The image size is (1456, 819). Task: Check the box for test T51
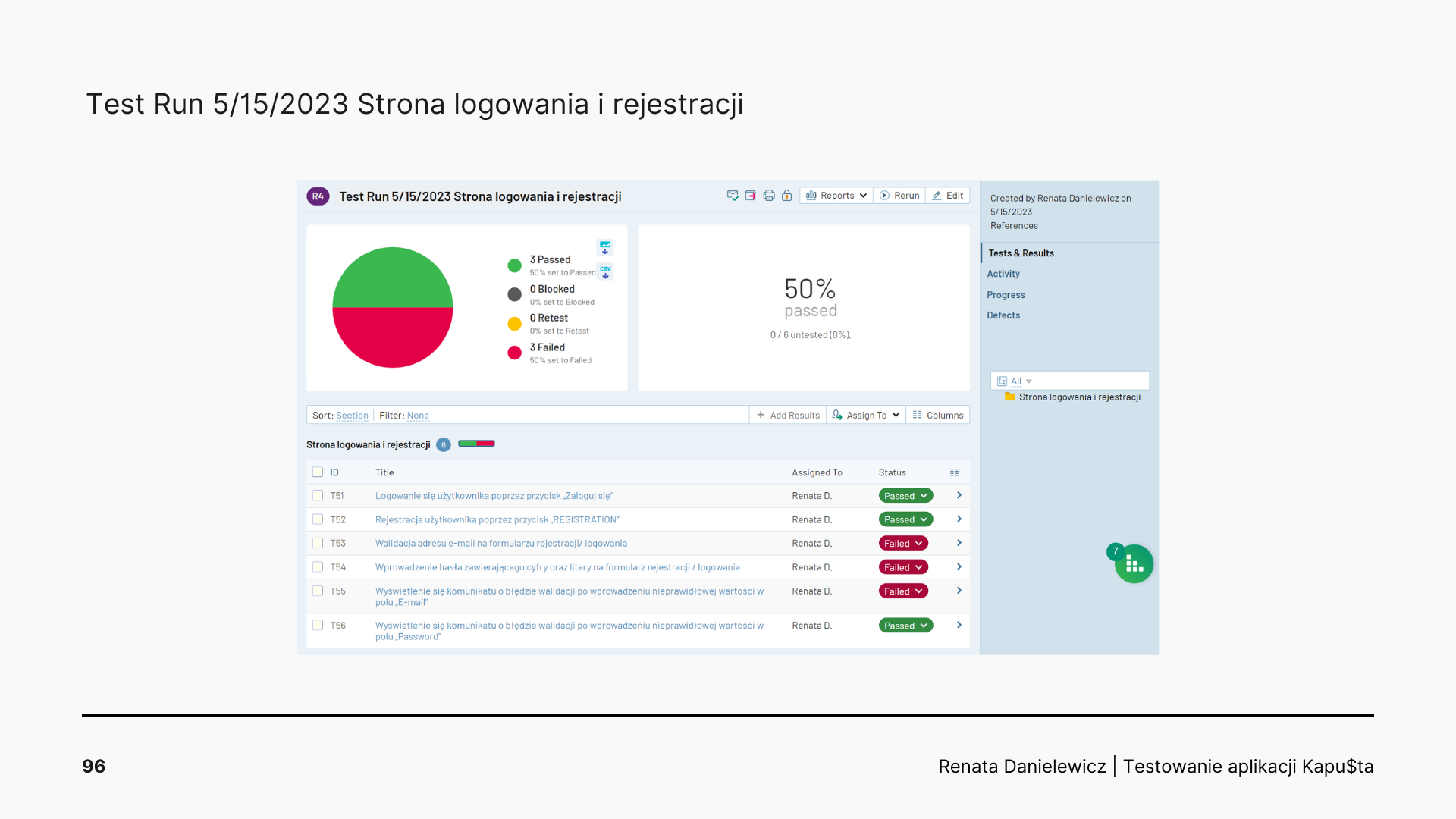point(318,496)
